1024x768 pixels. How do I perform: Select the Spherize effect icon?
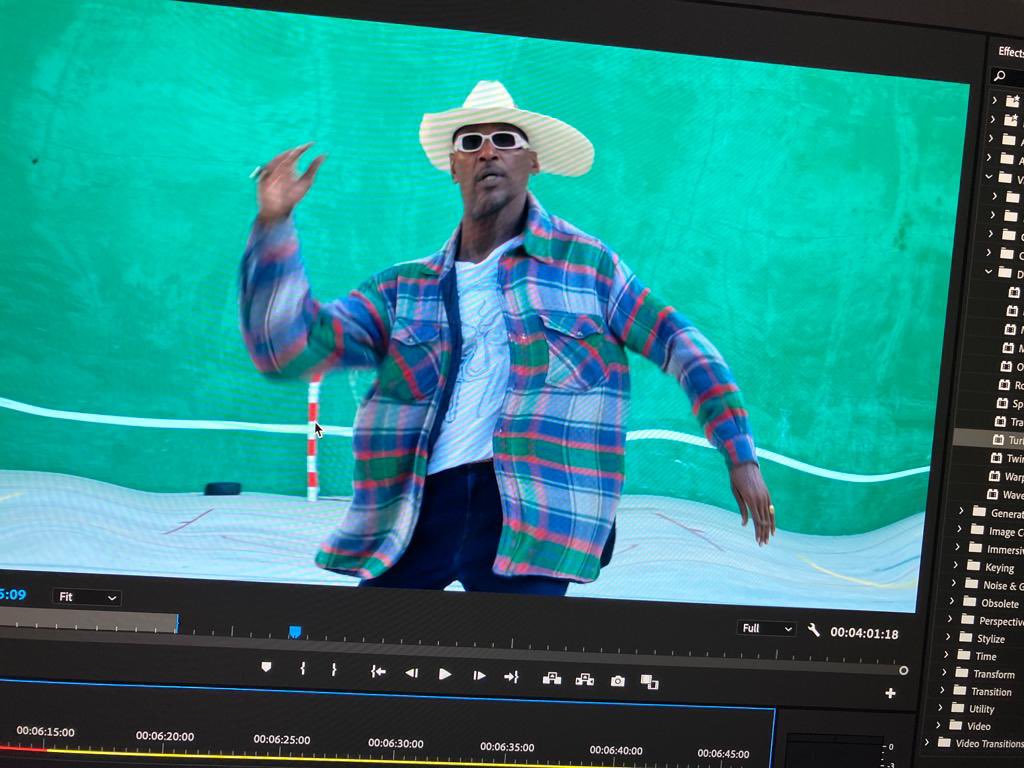(1002, 404)
